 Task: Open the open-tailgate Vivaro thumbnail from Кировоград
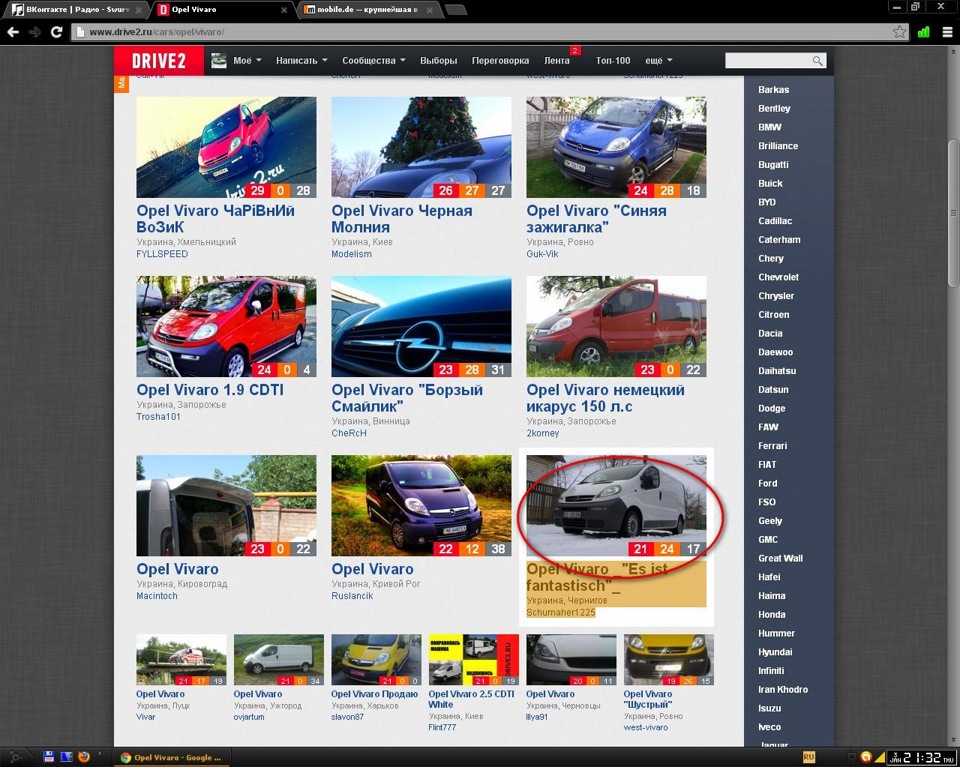226,506
